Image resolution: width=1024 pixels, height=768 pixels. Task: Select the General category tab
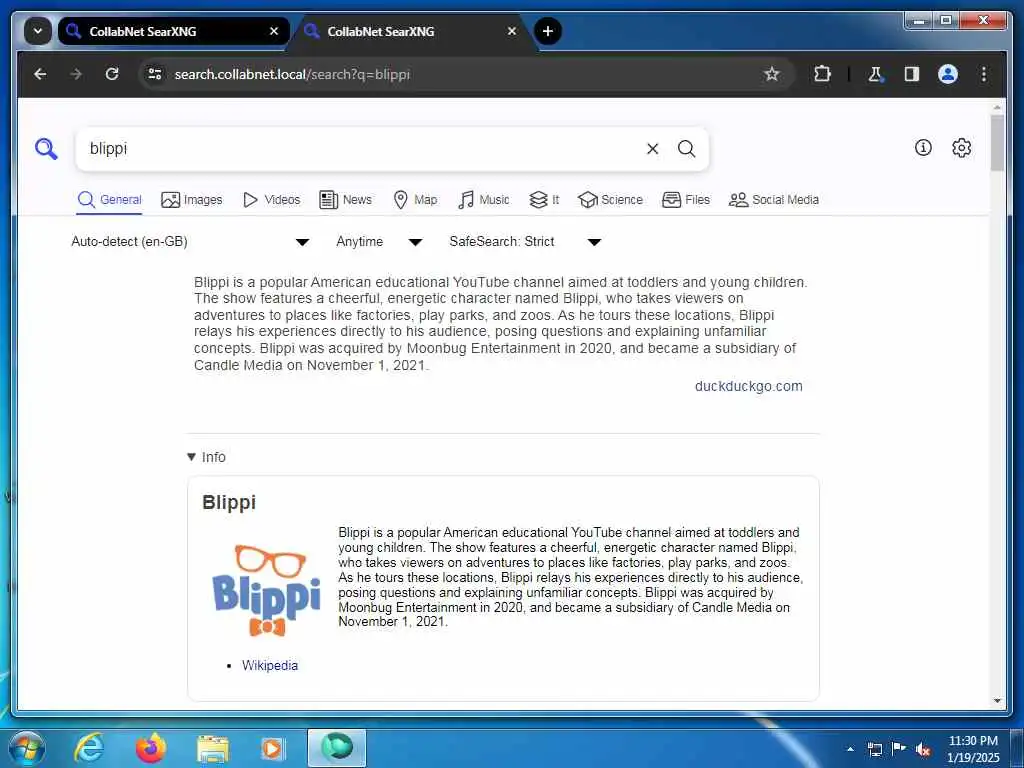[110, 200]
